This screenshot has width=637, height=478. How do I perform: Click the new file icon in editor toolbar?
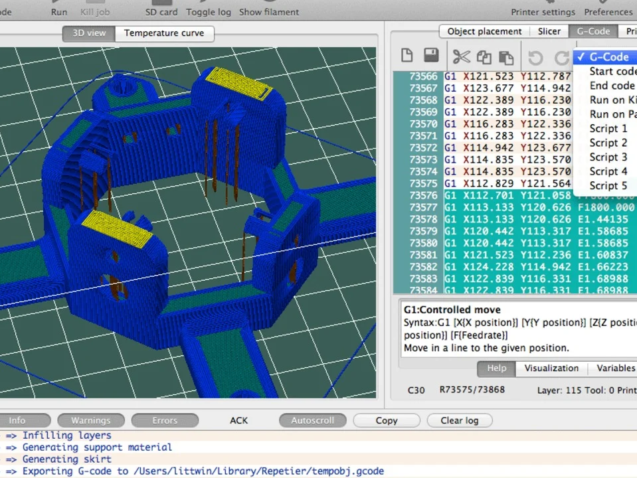click(x=407, y=57)
